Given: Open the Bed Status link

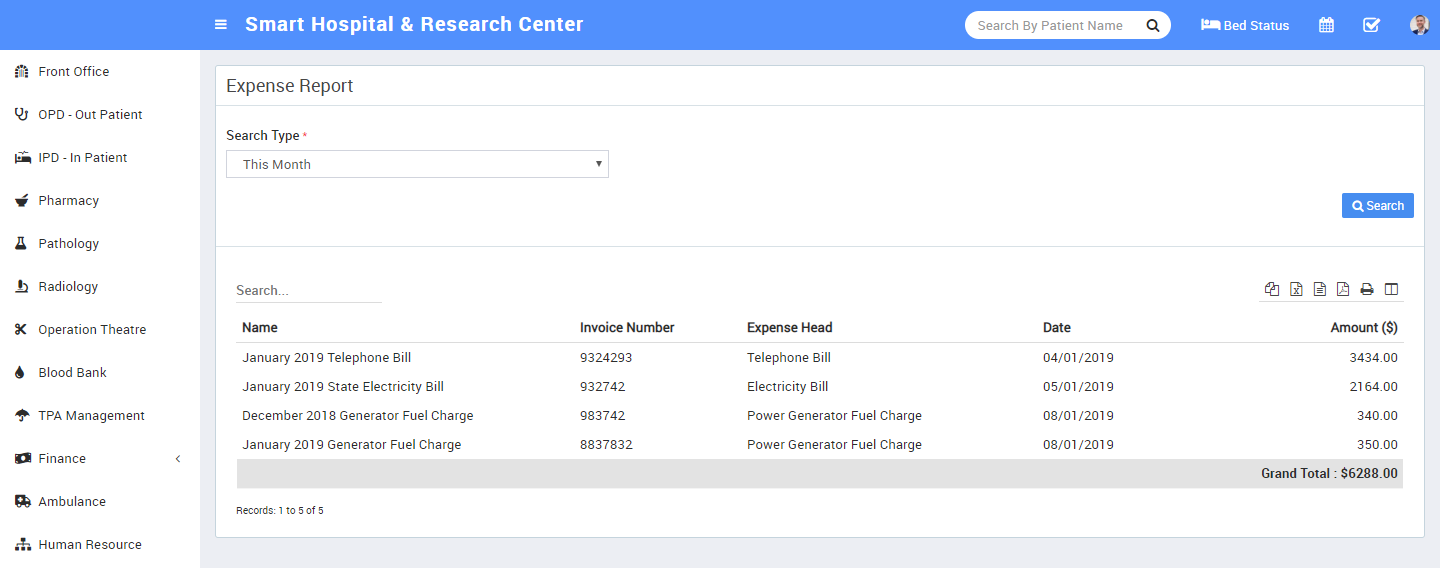Looking at the screenshot, I should click(x=1245, y=25).
